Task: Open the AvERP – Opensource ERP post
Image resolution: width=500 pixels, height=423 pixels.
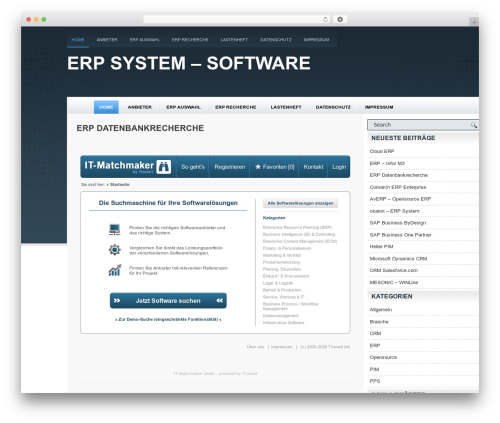Action: [400, 199]
